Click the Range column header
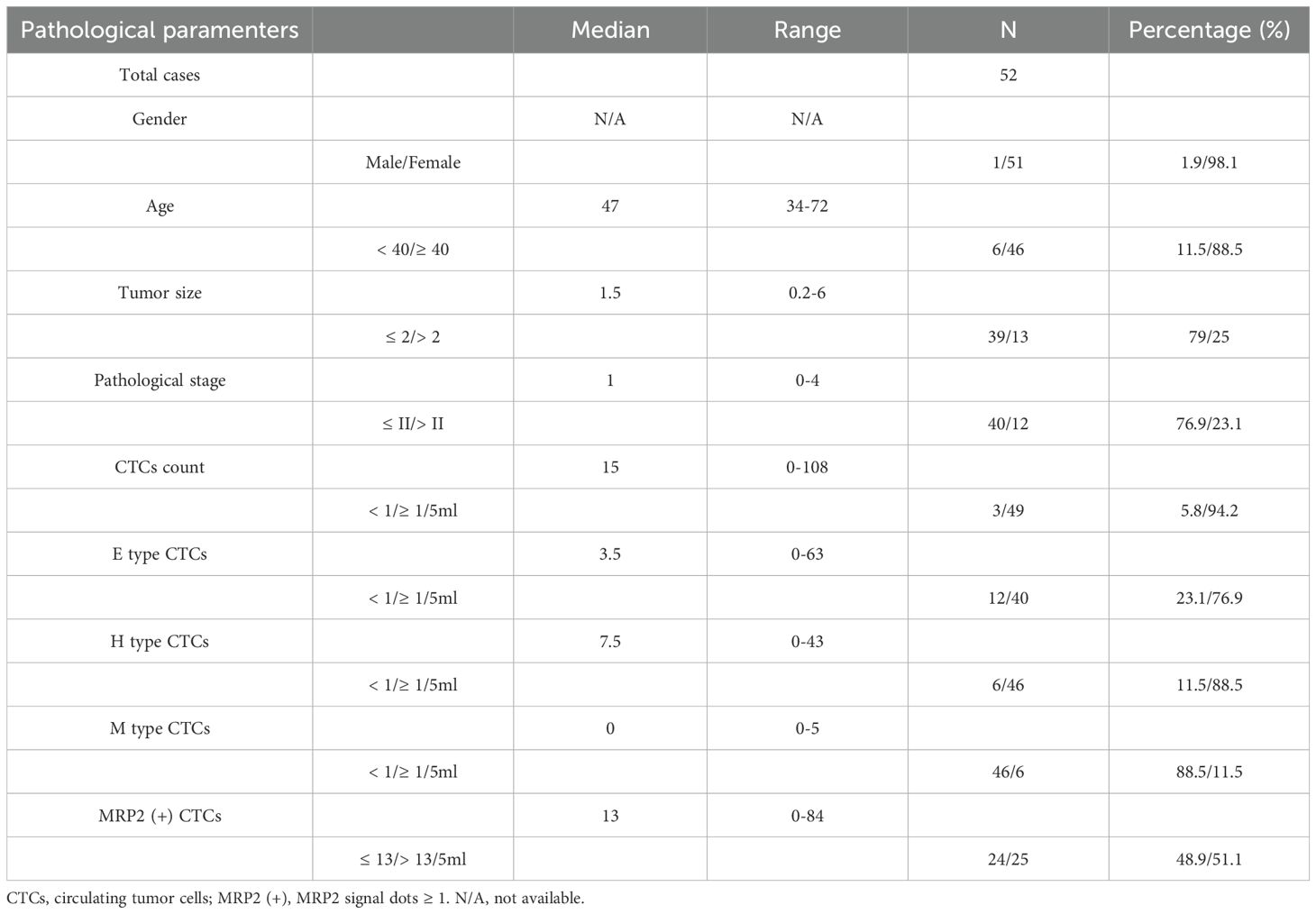Screen dimensions: 1316x914 point(807,30)
